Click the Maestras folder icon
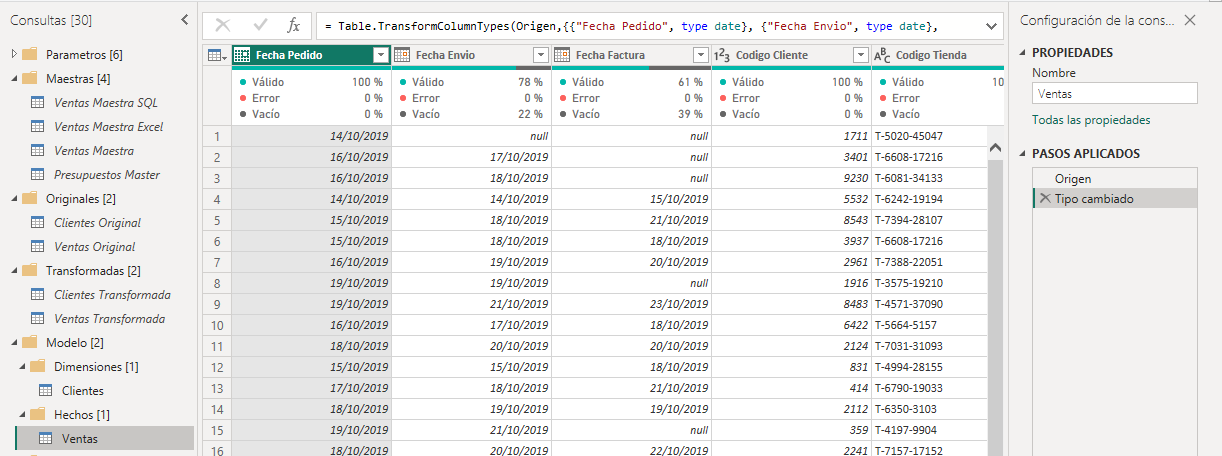Image resolution: width=1222 pixels, height=456 pixels. (x=30, y=78)
